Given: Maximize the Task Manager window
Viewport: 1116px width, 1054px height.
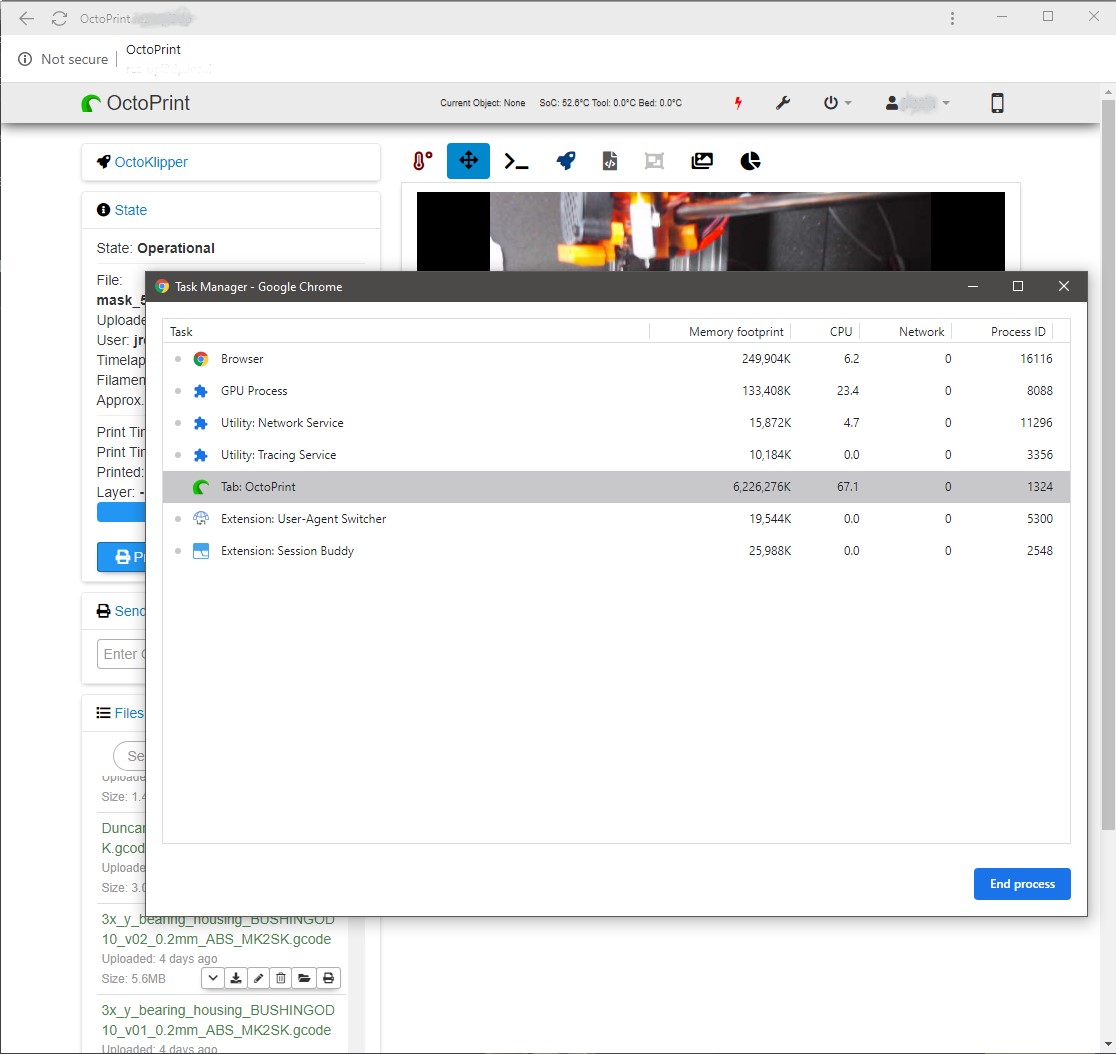Looking at the screenshot, I should [x=1018, y=286].
